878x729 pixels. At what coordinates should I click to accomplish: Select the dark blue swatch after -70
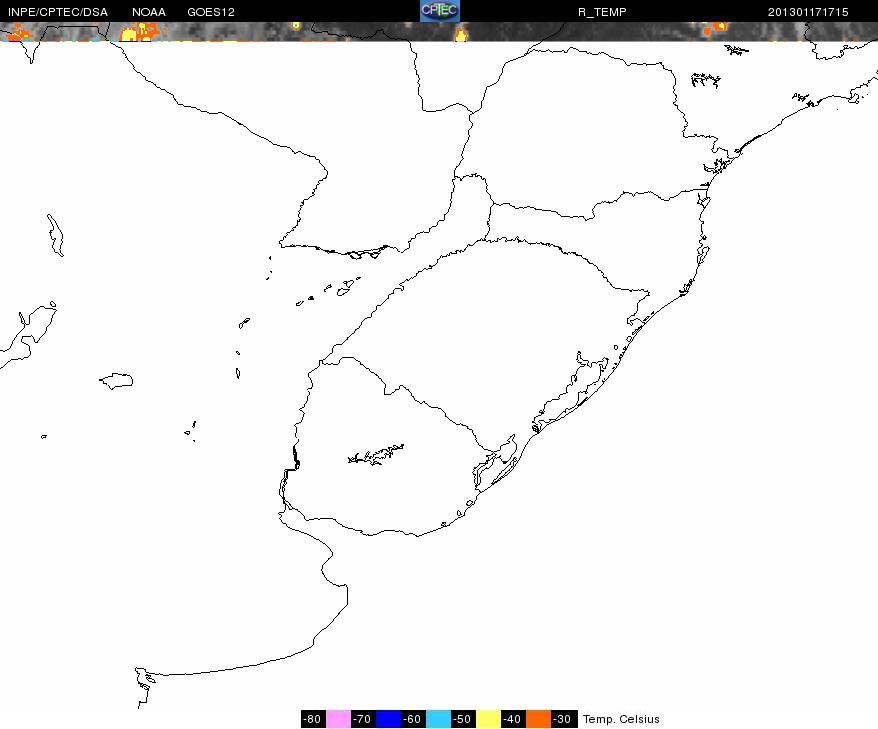coord(388,719)
